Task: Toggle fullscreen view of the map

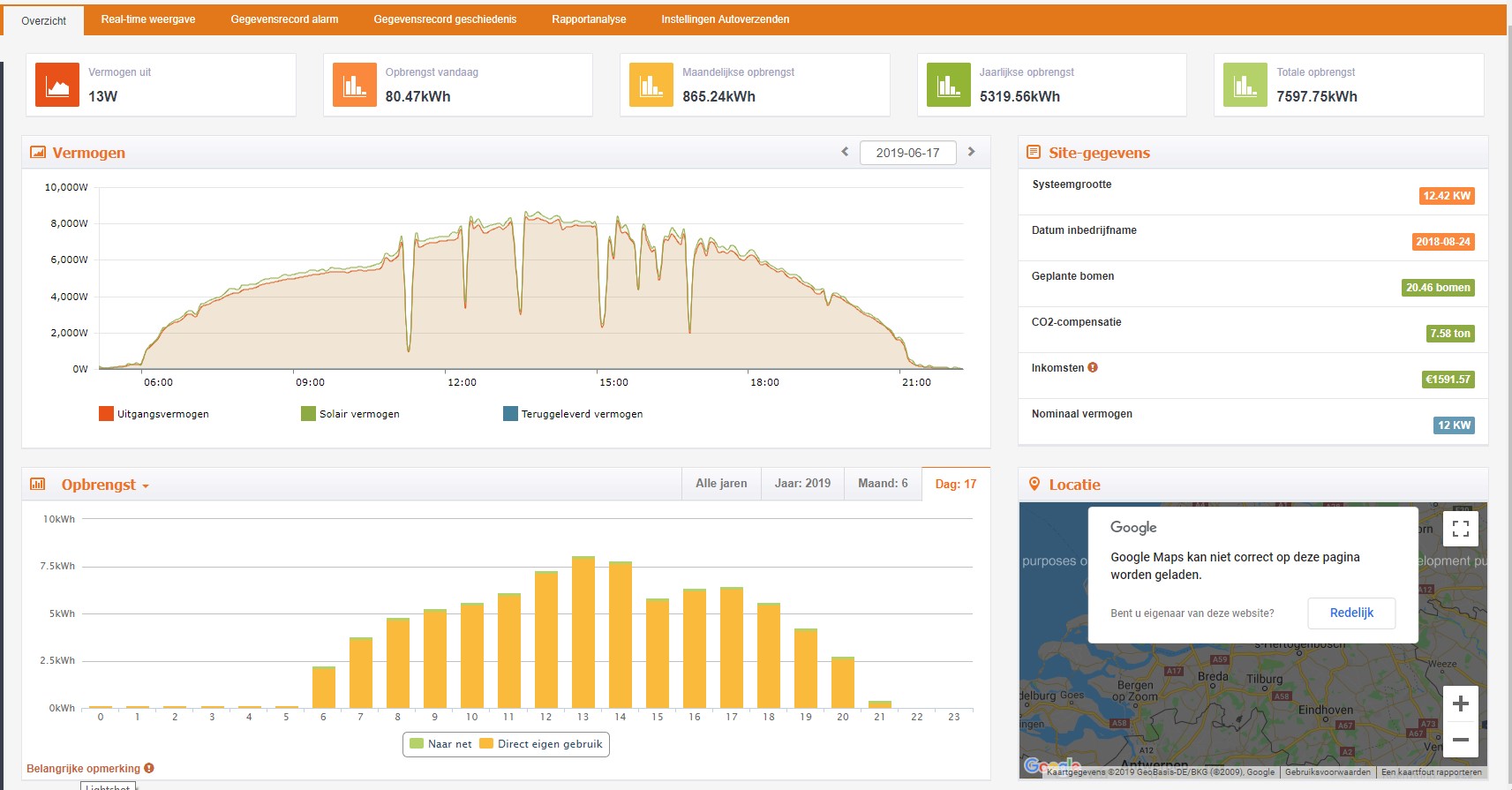Action: pos(1461,529)
